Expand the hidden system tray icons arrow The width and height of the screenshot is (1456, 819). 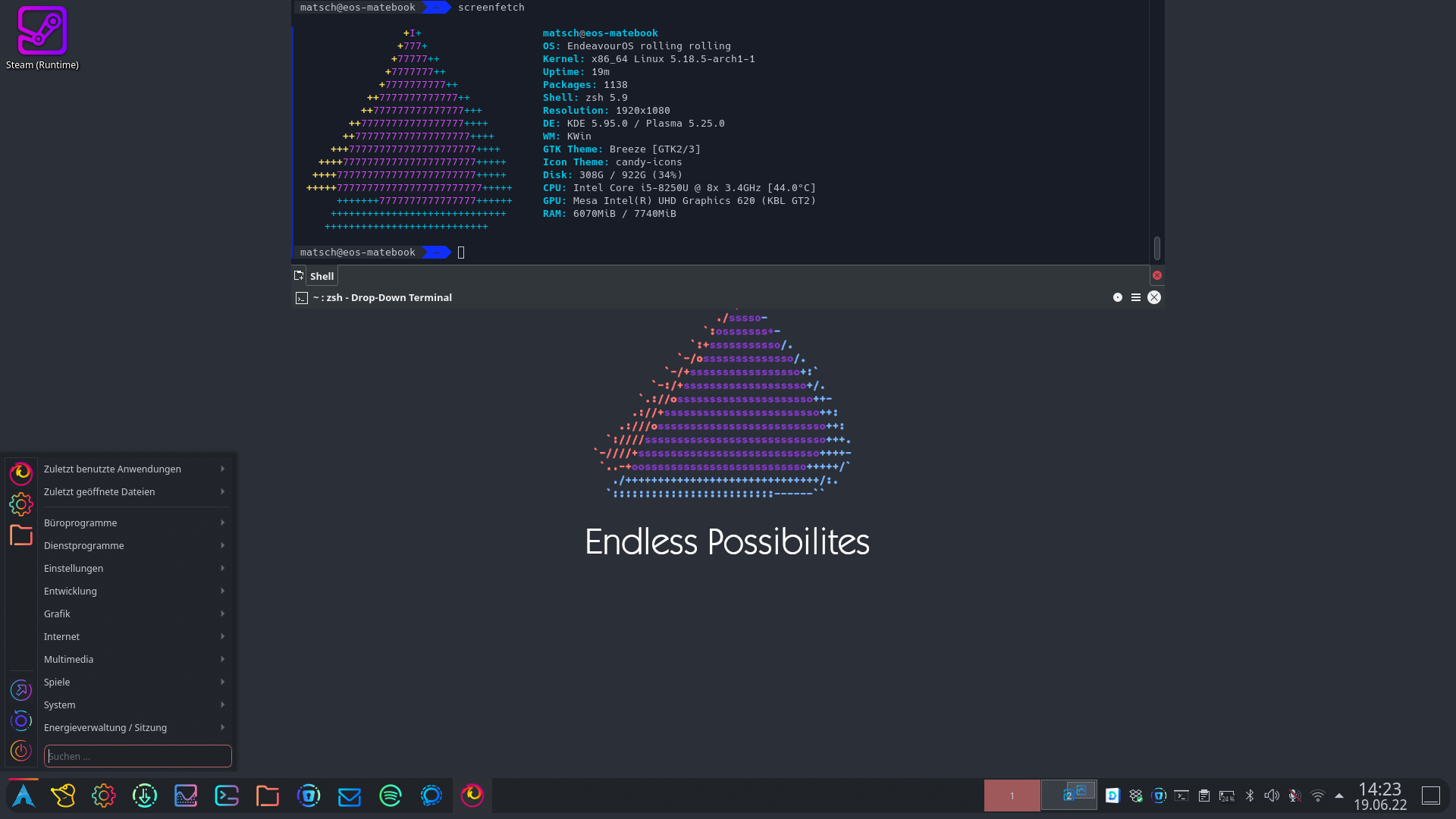(x=1339, y=795)
